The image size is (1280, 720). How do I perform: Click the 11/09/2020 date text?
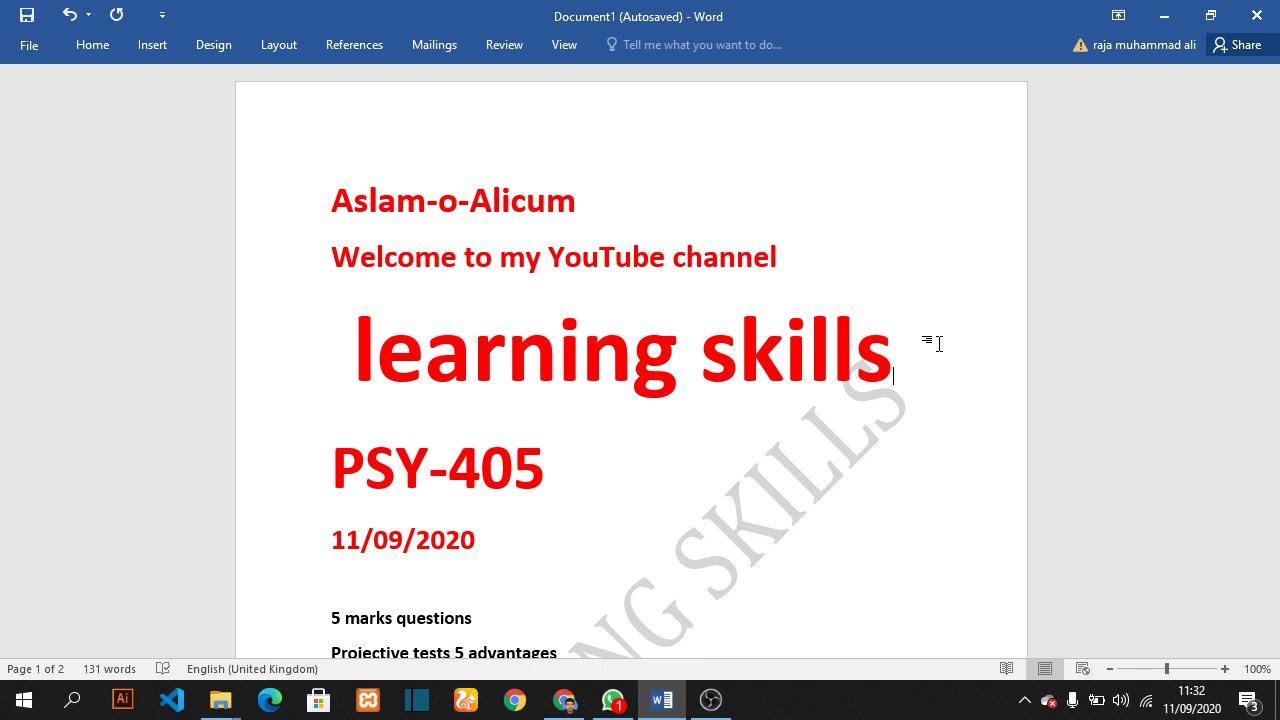pos(403,540)
